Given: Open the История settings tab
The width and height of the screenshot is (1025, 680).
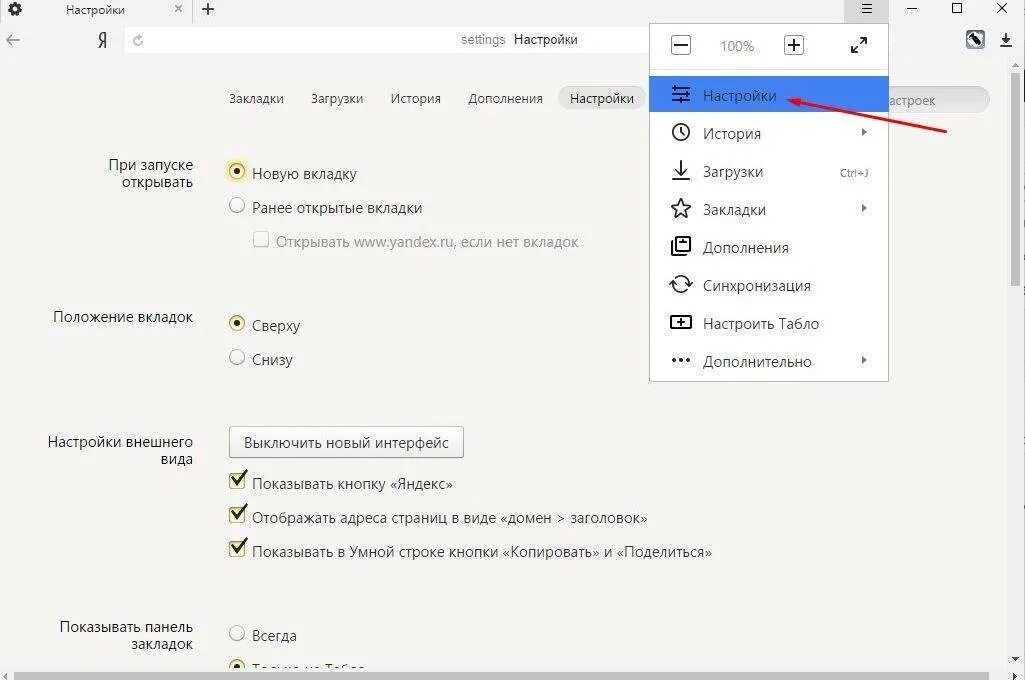Looking at the screenshot, I should (415, 99).
